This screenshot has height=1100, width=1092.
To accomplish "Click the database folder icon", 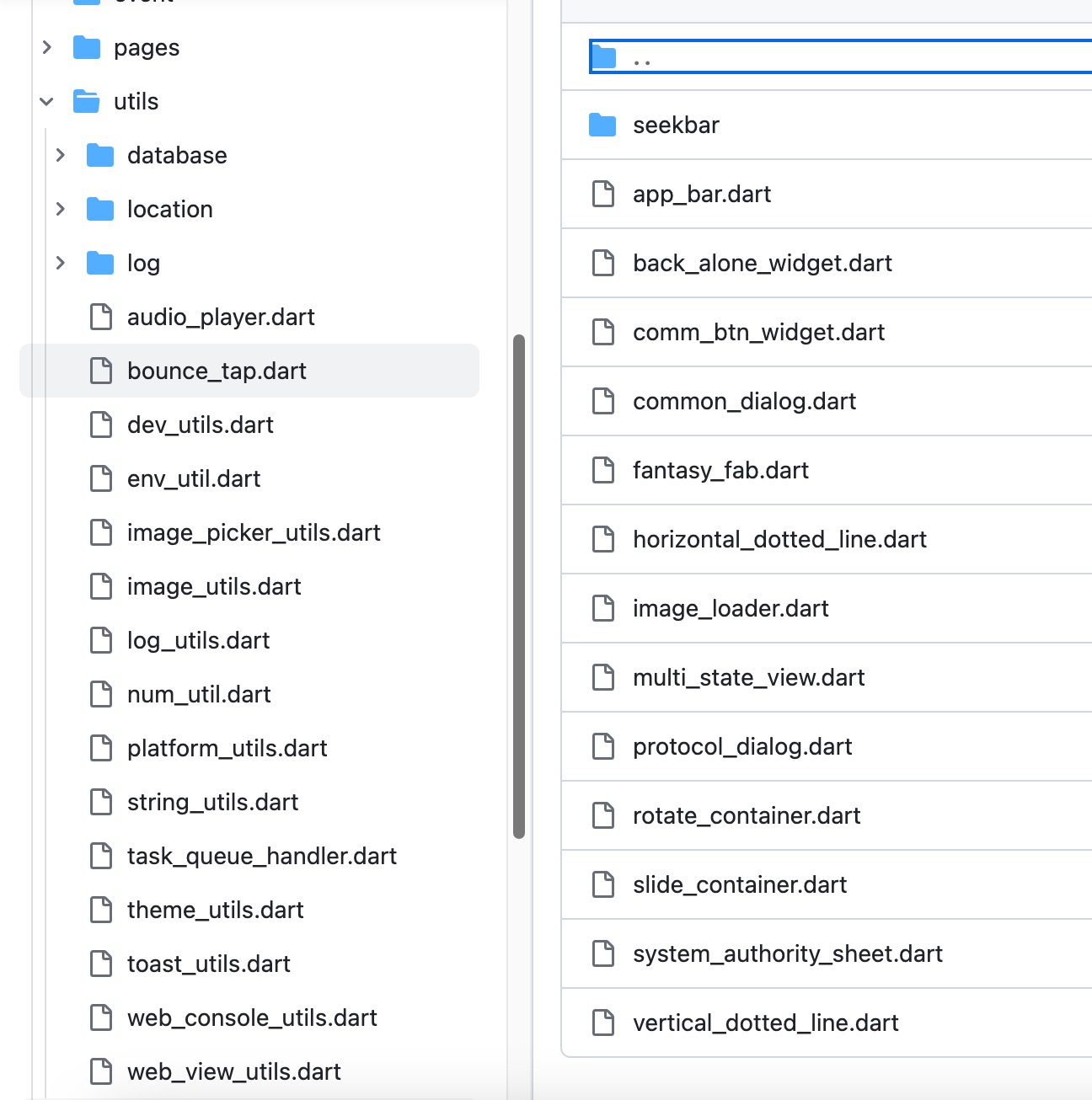I will point(100,156).
